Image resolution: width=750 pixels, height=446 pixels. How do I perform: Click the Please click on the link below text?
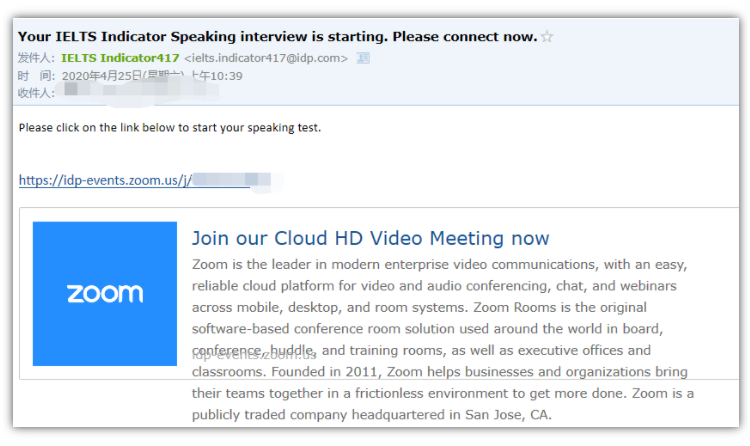pos(170,128)
